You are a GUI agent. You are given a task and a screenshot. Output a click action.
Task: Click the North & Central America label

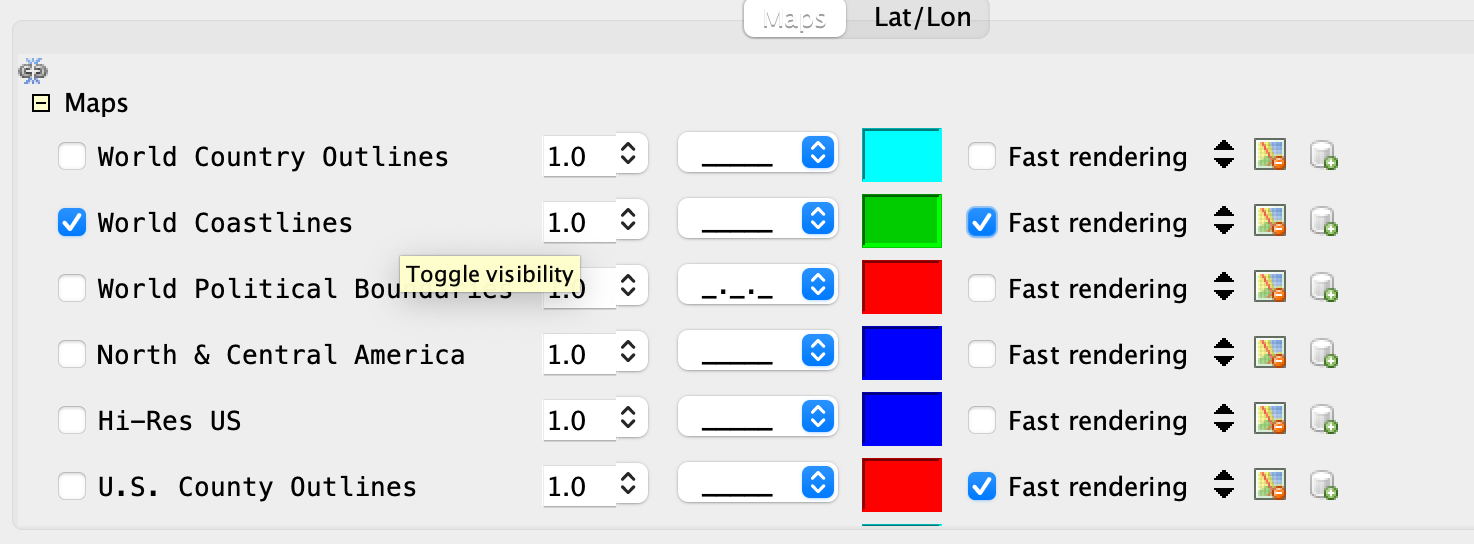(x=280, y=354)
